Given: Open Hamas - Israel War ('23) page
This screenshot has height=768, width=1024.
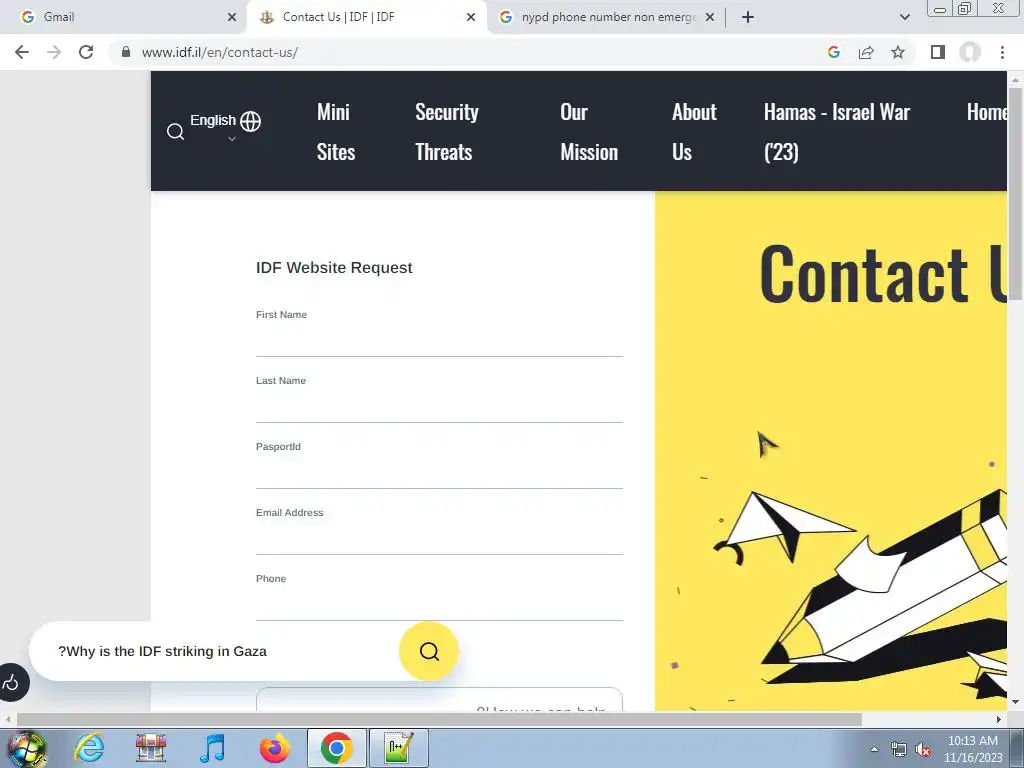Looking at the screenshot, I should (837, 132).
